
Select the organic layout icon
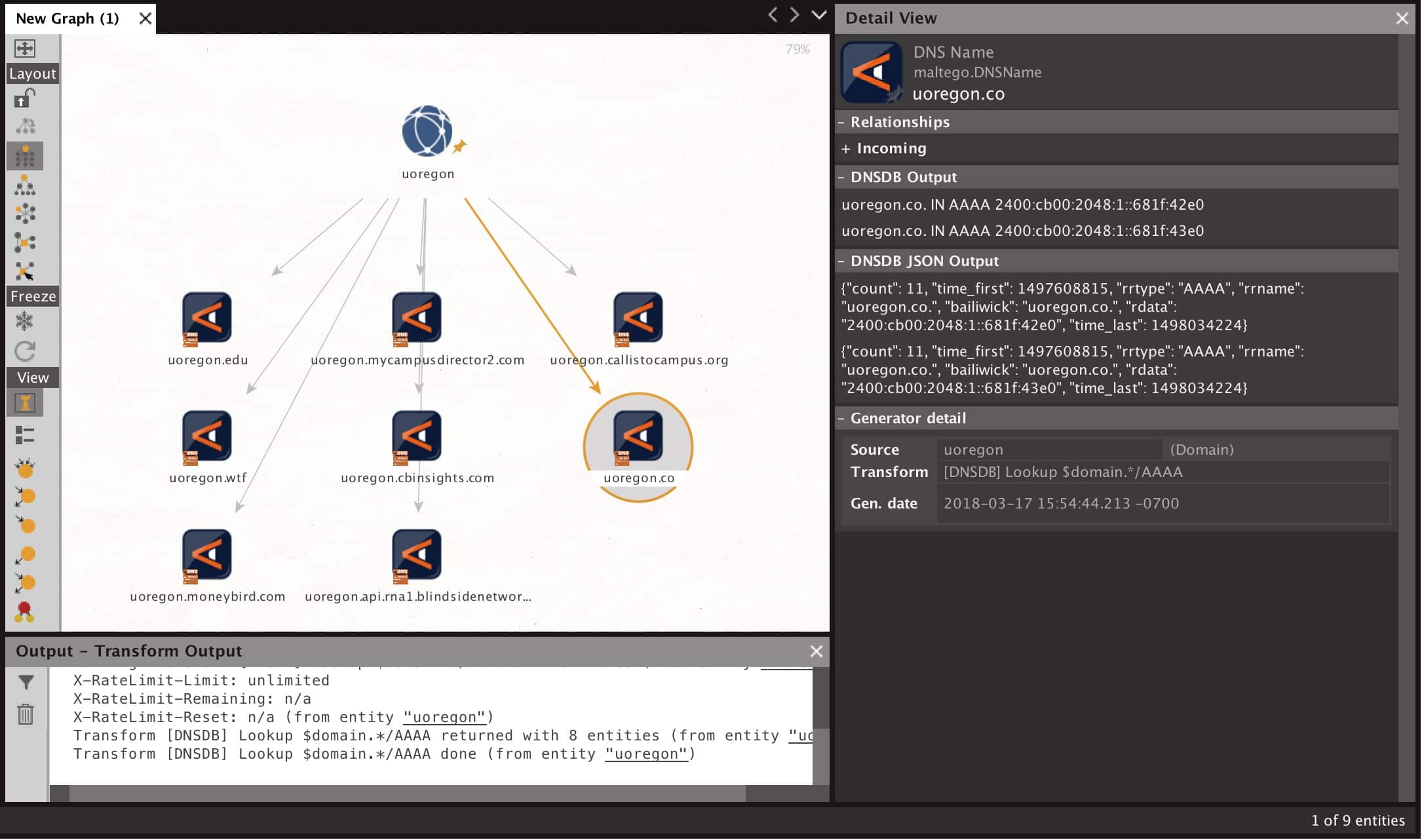[x=25, y=242]
